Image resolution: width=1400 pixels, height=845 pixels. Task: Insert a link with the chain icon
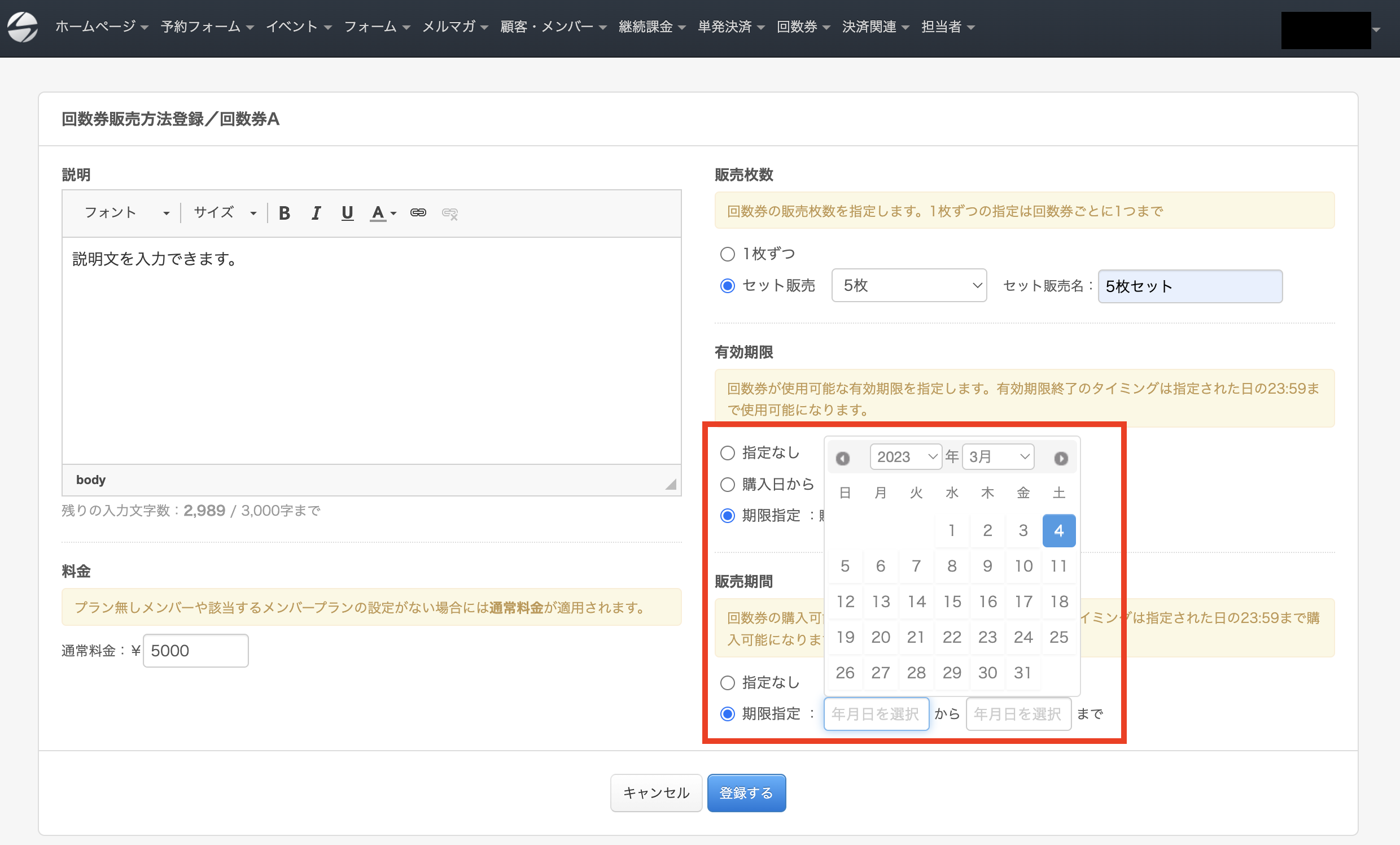pyautogui.click(x=418, y=214)
